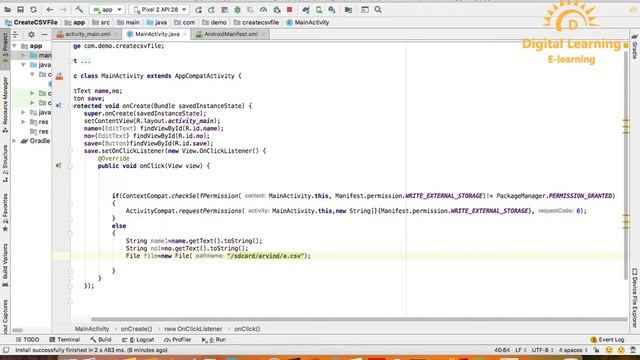Open the Pixel 2 API 28 device dropdown

click(x=159, y=9)
